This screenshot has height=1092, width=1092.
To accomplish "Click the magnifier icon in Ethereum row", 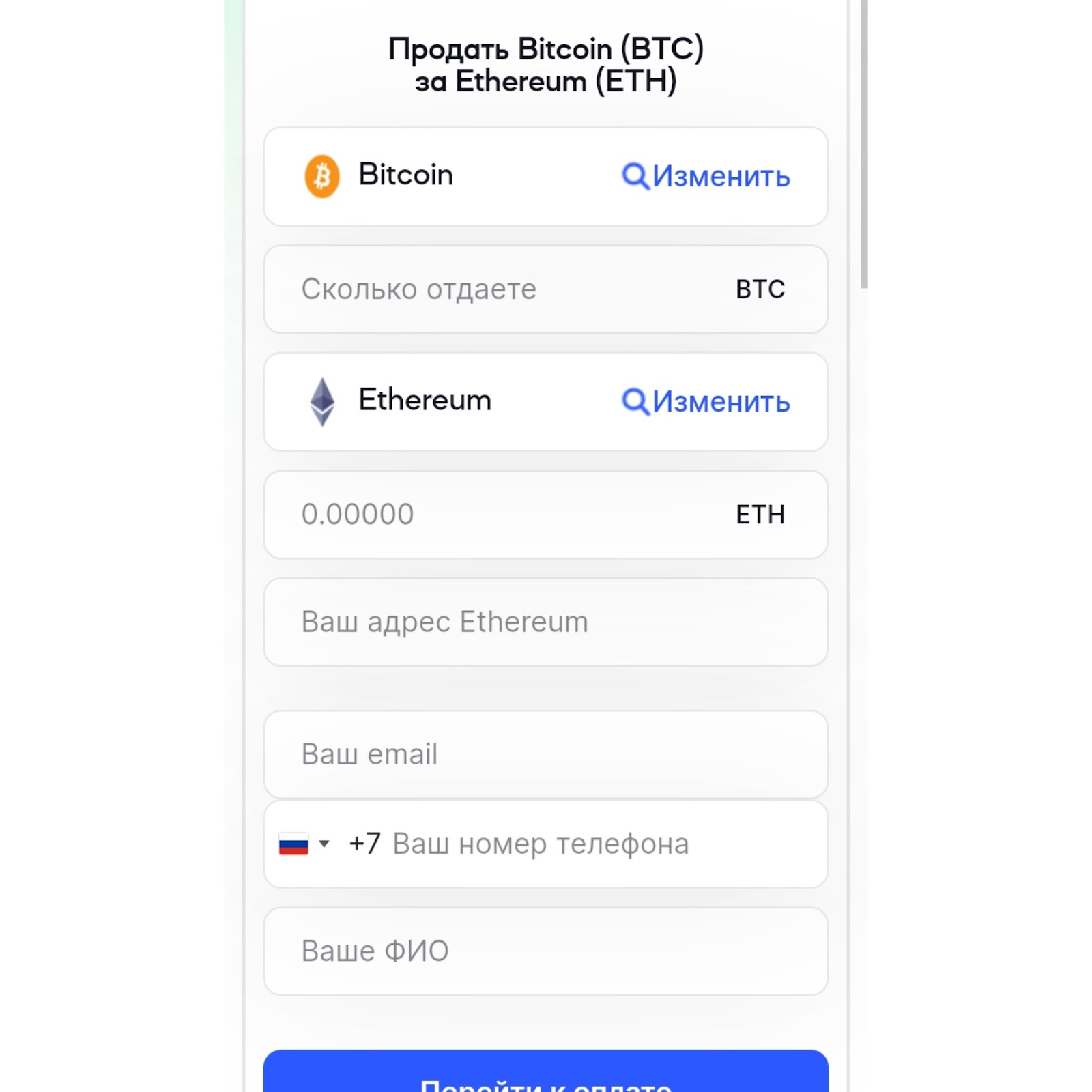I will tap(635, 401).
